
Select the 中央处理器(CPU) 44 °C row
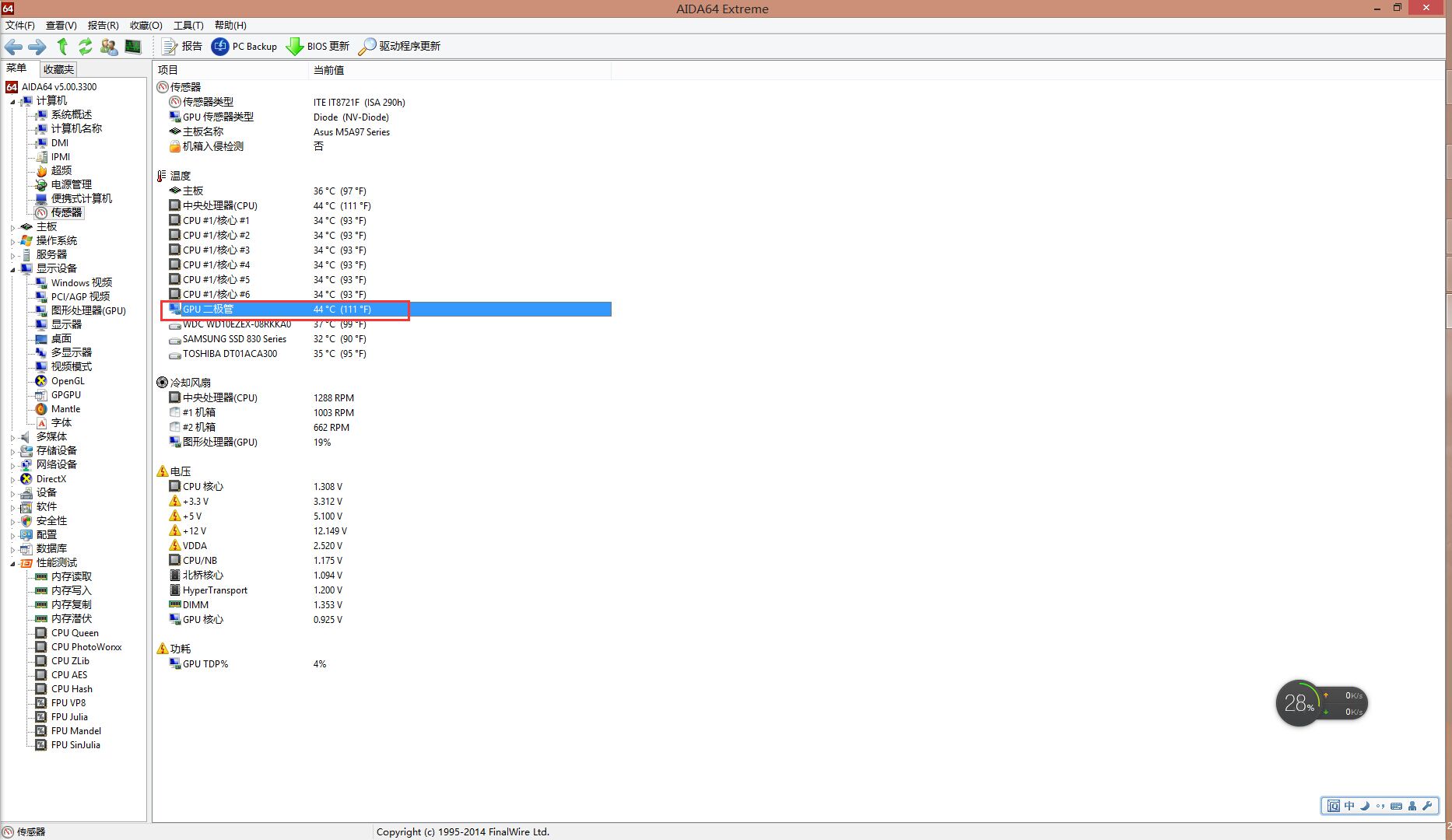(388, 206)
